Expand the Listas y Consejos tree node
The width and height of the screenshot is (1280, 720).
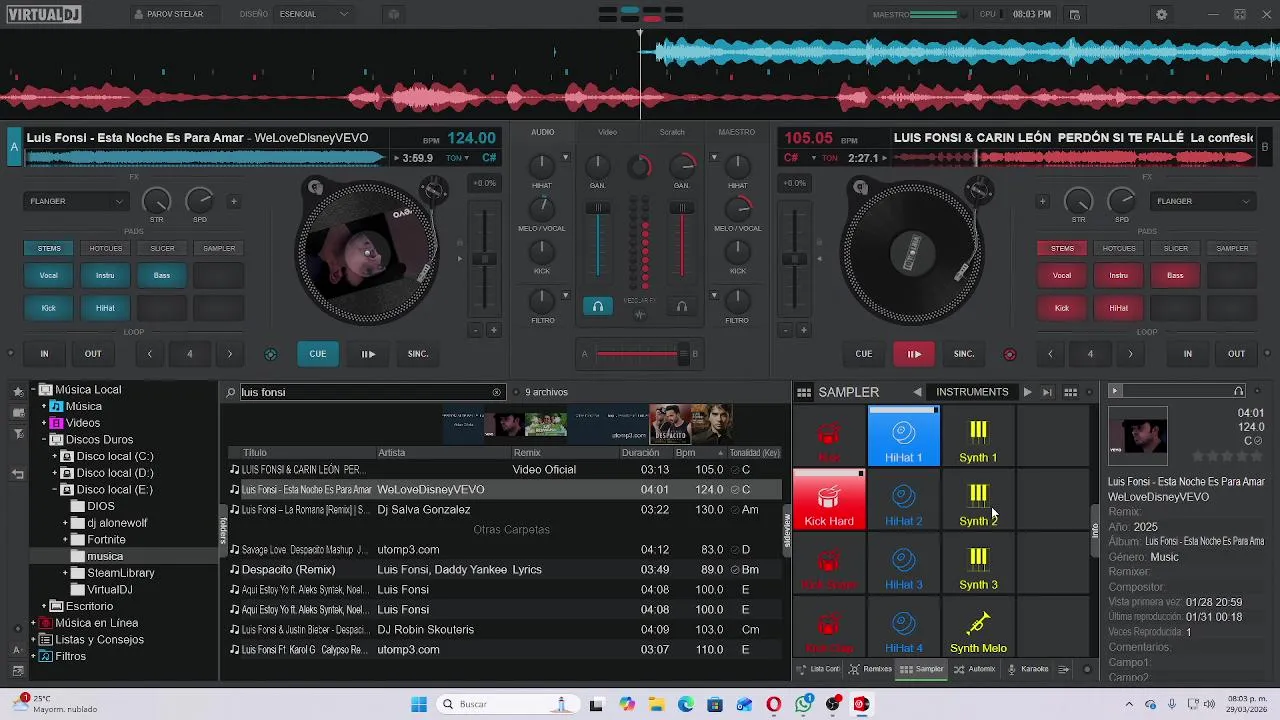(x=34, y=640)
